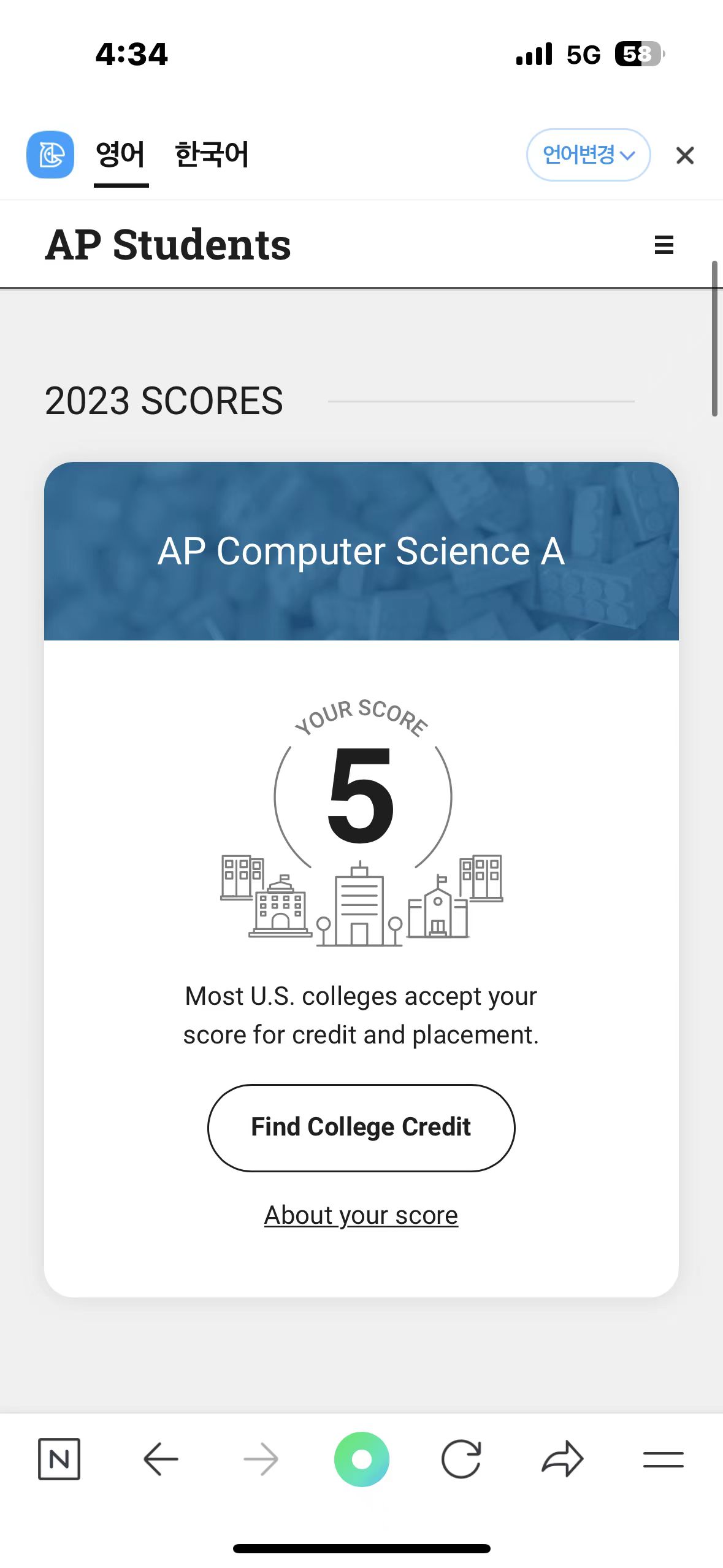Click the Find College Credit button
723x1568 pixels.
(361, 1128)
